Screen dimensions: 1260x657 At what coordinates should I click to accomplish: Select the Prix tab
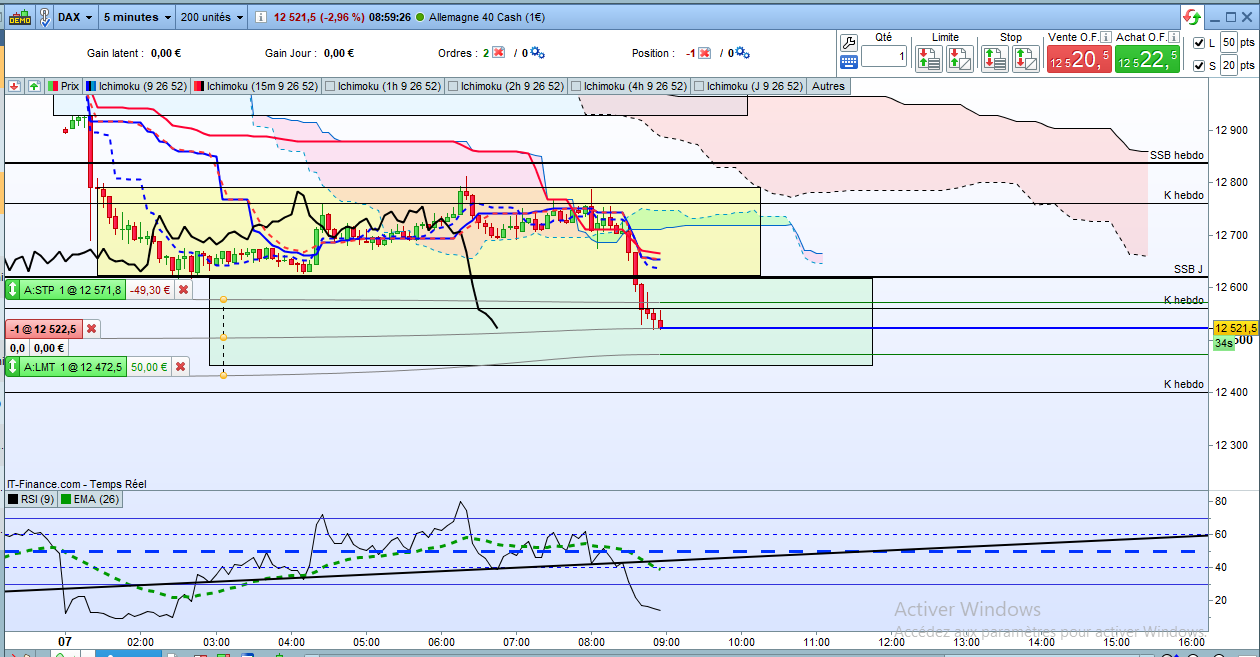(65, 86)
